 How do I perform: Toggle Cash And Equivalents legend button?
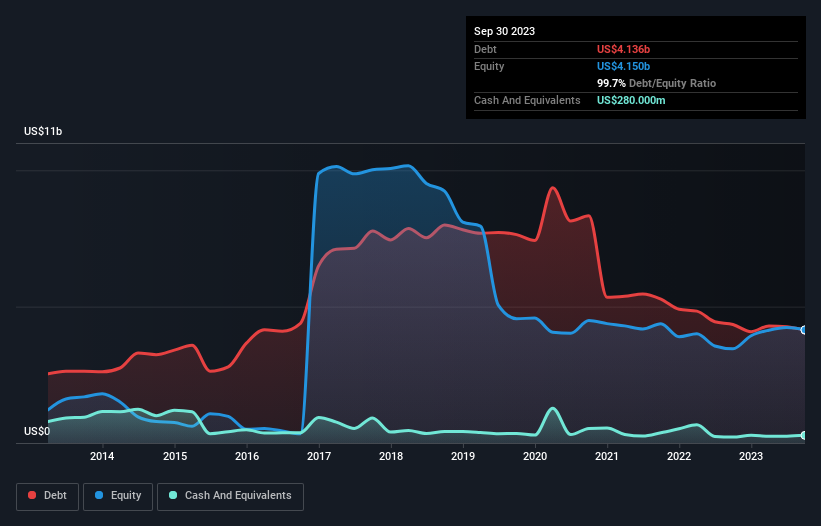[230, 496]
